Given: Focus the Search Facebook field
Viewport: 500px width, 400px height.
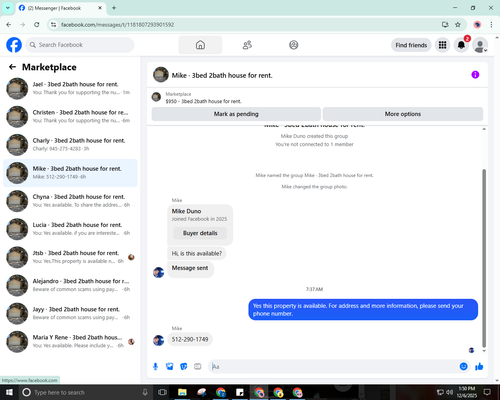Looking at the screenshot, I should coord(80,45).
